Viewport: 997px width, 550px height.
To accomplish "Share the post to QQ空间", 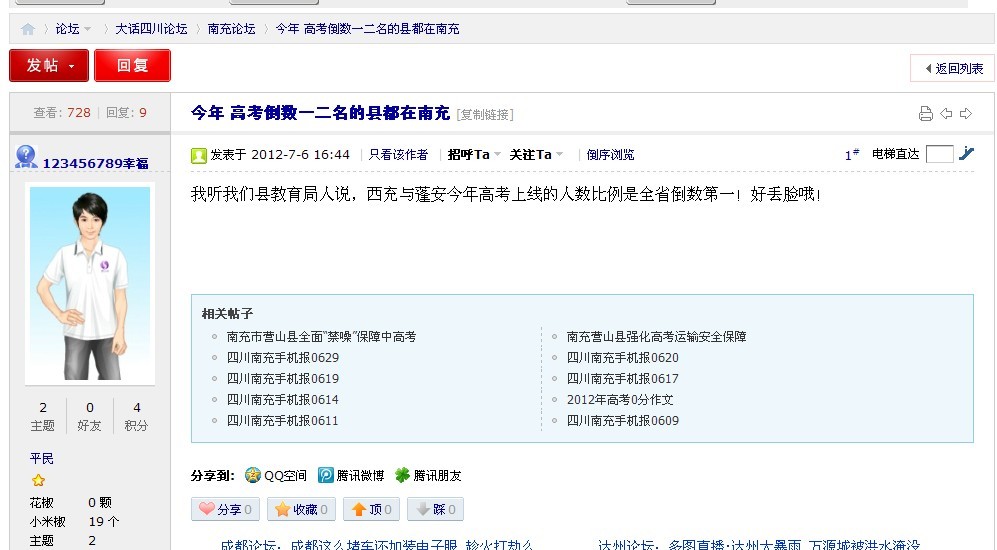I will click(x=276, y=476).
